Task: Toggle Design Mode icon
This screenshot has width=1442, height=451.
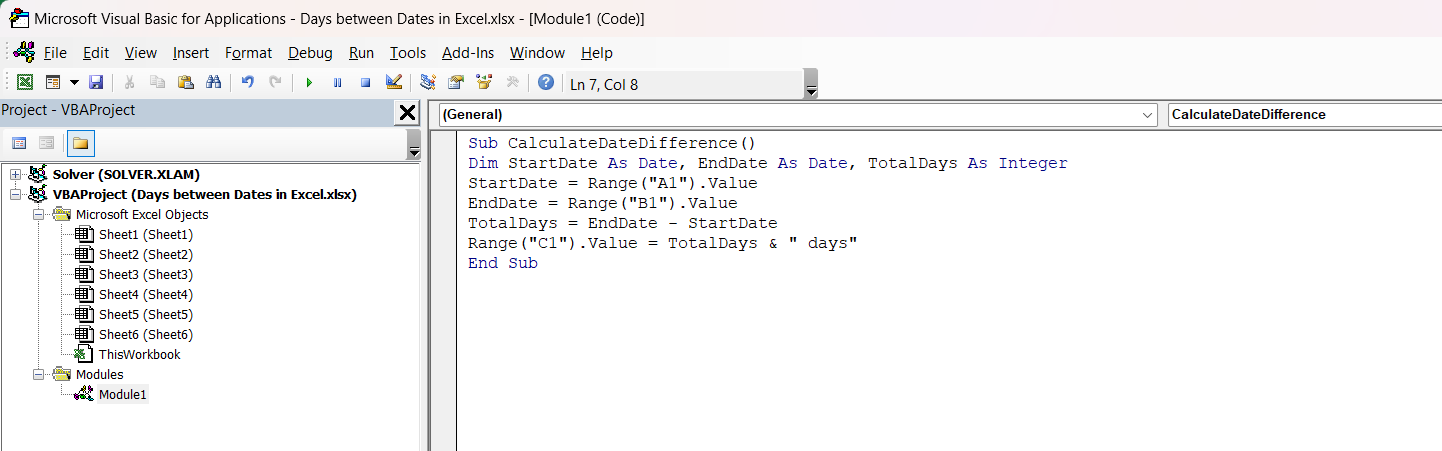Action: click(393, 83)
